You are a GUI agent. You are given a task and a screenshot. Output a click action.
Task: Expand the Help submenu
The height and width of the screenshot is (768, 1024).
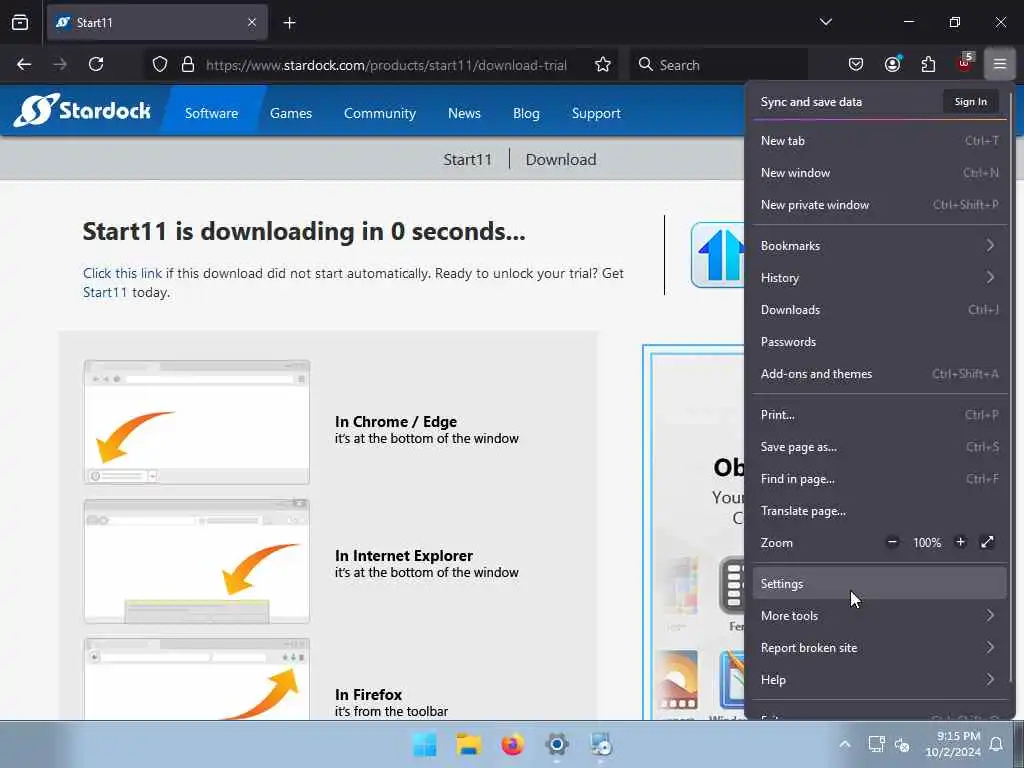pos(880,679)
